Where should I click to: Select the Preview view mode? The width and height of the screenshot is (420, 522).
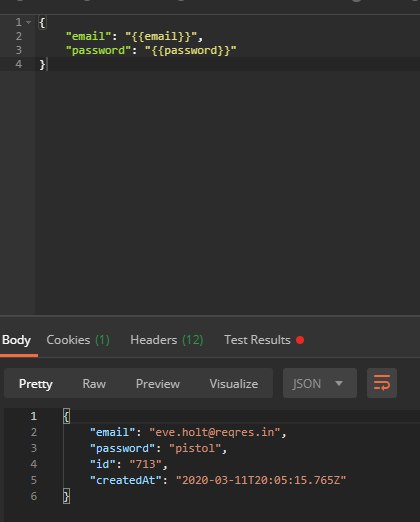tap(158, 384)
